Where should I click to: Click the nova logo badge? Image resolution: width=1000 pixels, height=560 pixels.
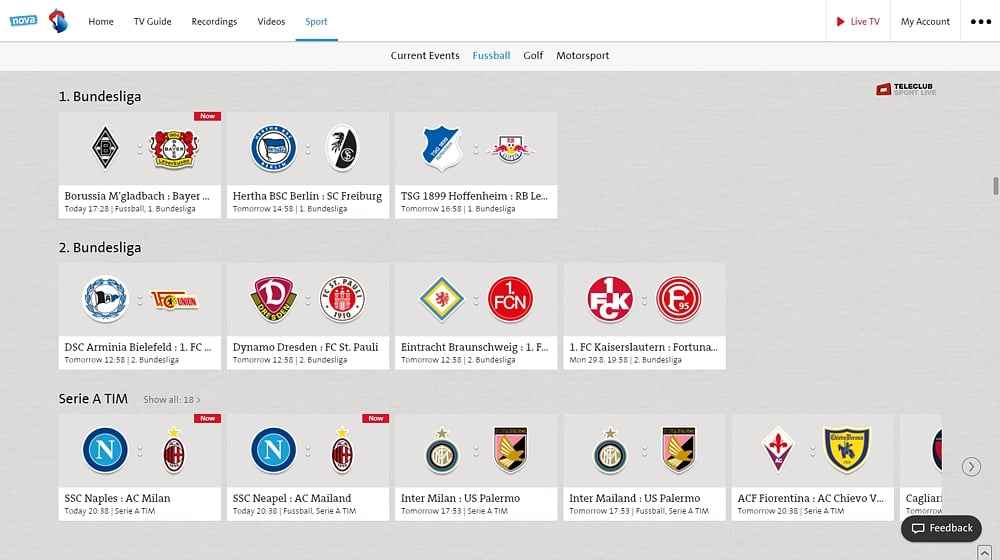click(23, 20)
